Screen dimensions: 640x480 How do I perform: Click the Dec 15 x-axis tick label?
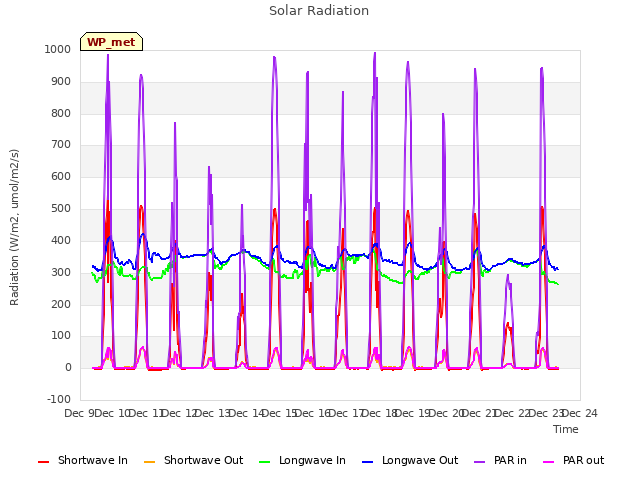pos(279,413)
